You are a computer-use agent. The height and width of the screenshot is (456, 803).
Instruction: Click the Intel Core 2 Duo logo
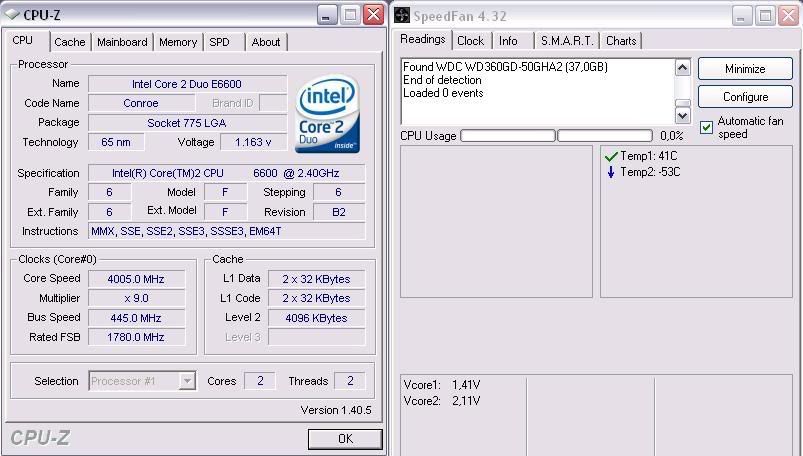pyautogui.click(x=327, y=114)
